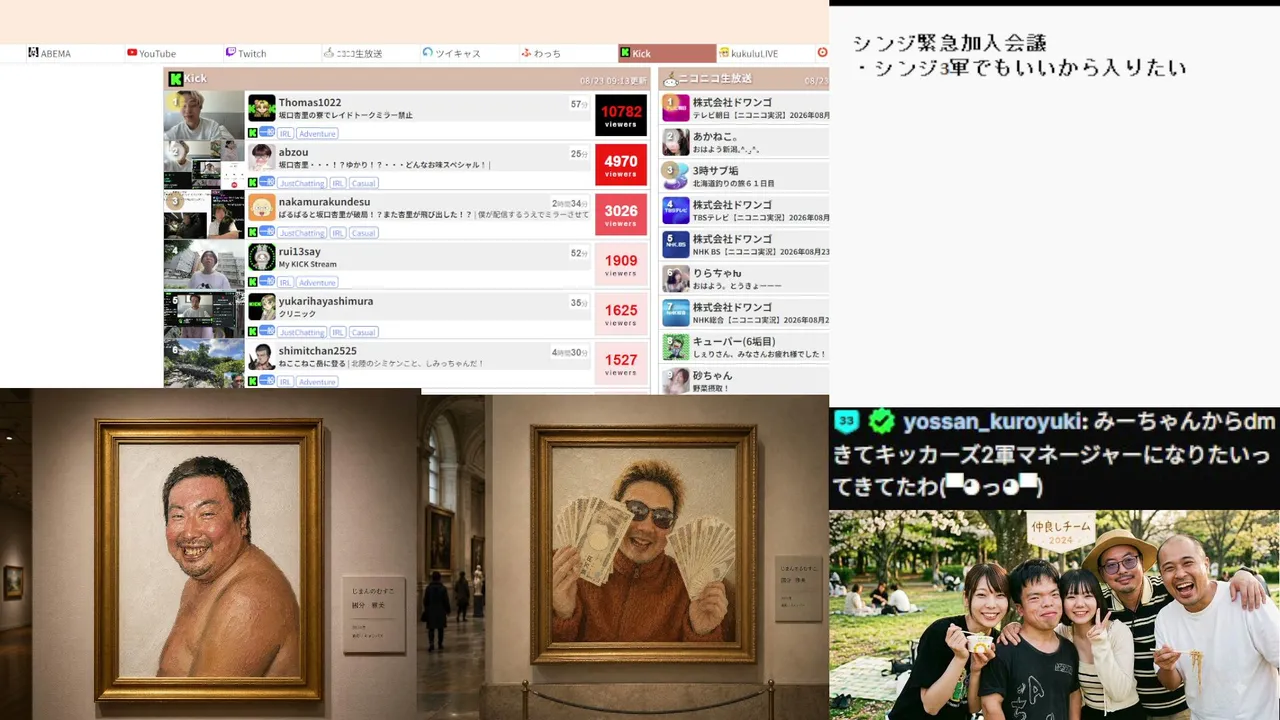Screen dimensions: 1280x720
Task: Click the IRL tag on Thomas1022's row
Action: point(285,134)
